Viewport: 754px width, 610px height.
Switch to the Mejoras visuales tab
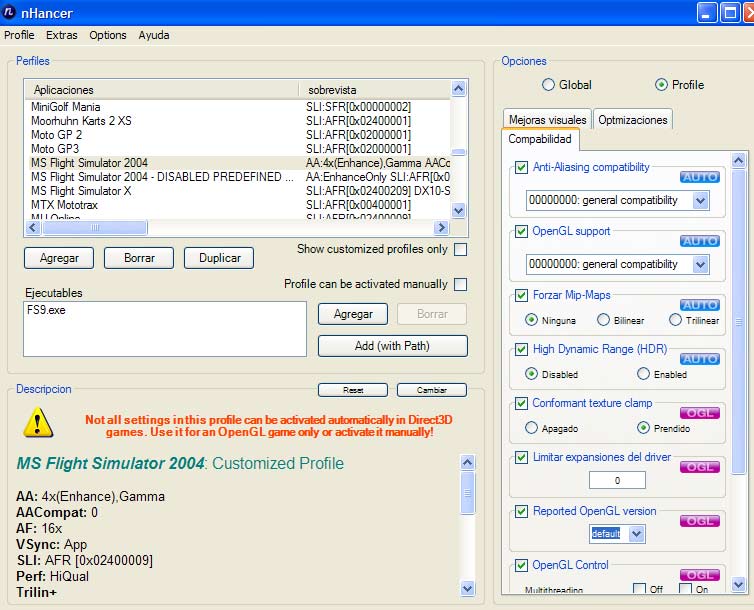click(x=547, y=120)
